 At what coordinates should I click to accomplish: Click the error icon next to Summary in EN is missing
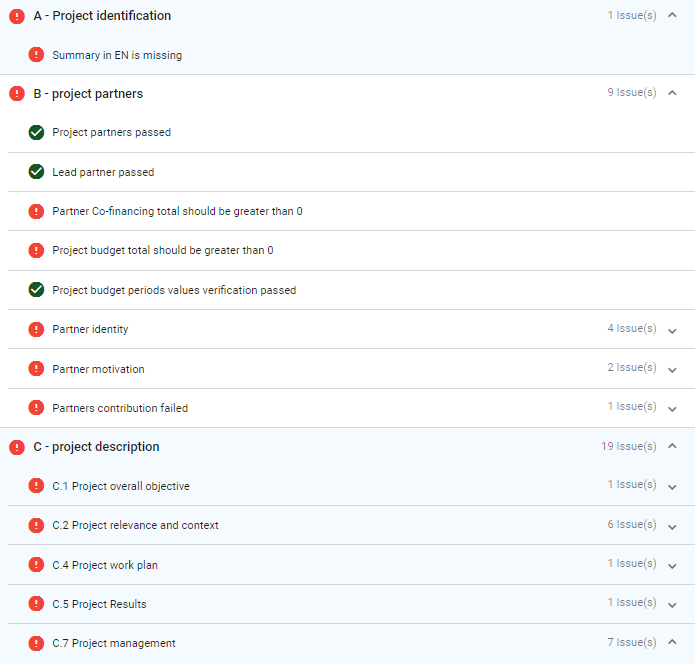point(36,55)
